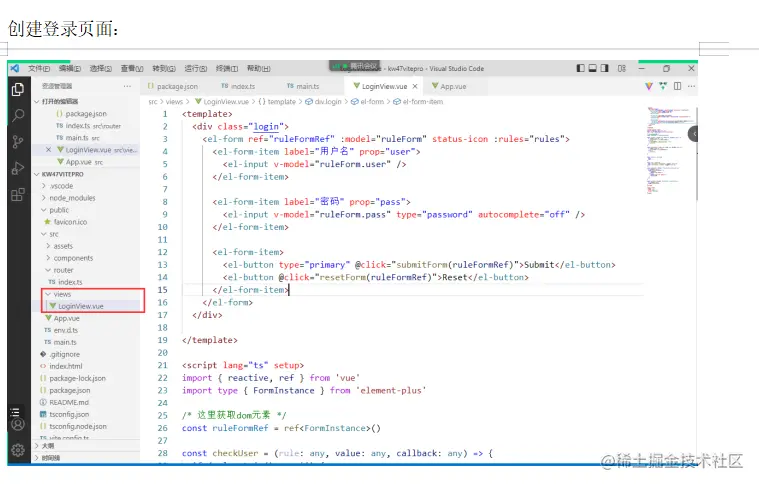The width and height of the screenshot is (759, 486).
Task: Toggle the primary side bar visibility
Action: coord(580,68)
